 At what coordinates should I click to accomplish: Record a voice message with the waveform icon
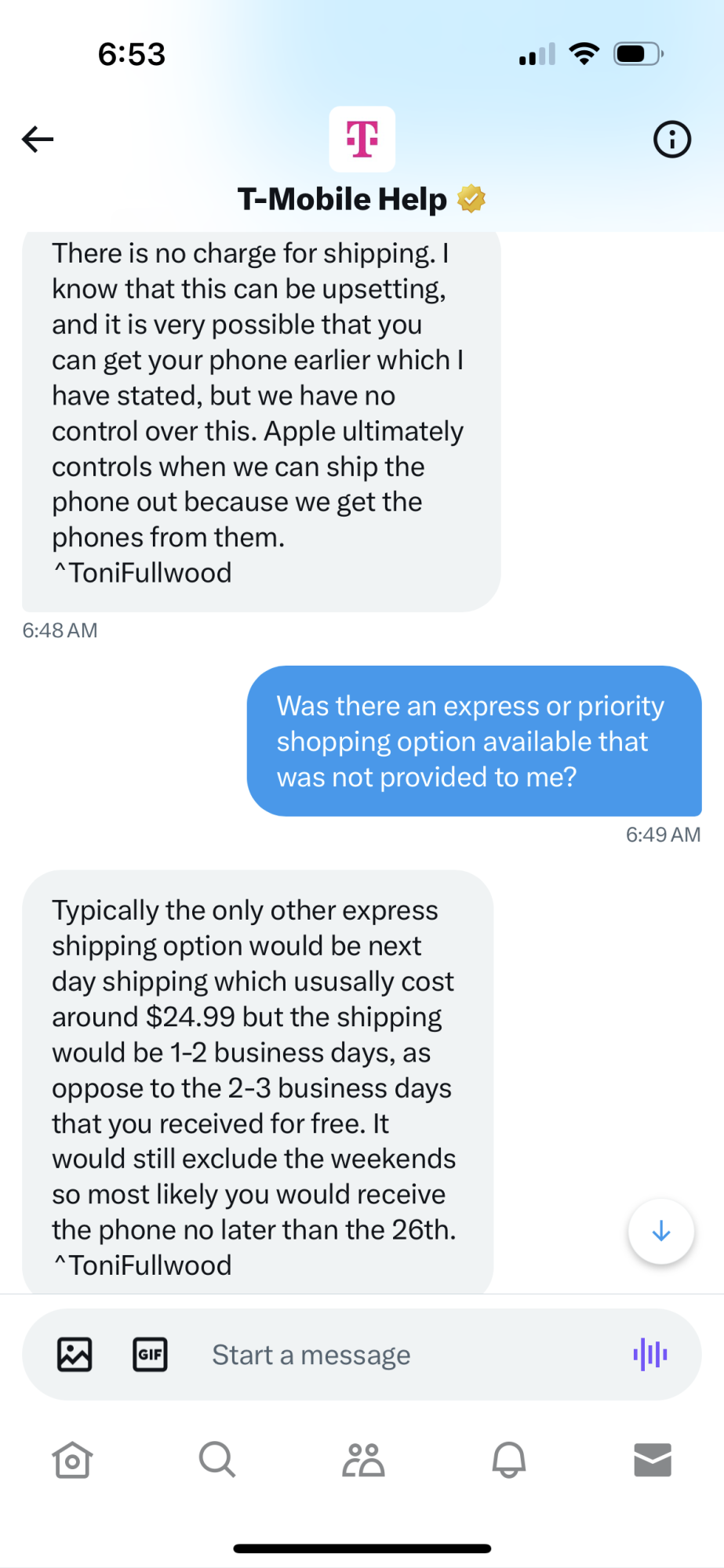[650, 1354]
